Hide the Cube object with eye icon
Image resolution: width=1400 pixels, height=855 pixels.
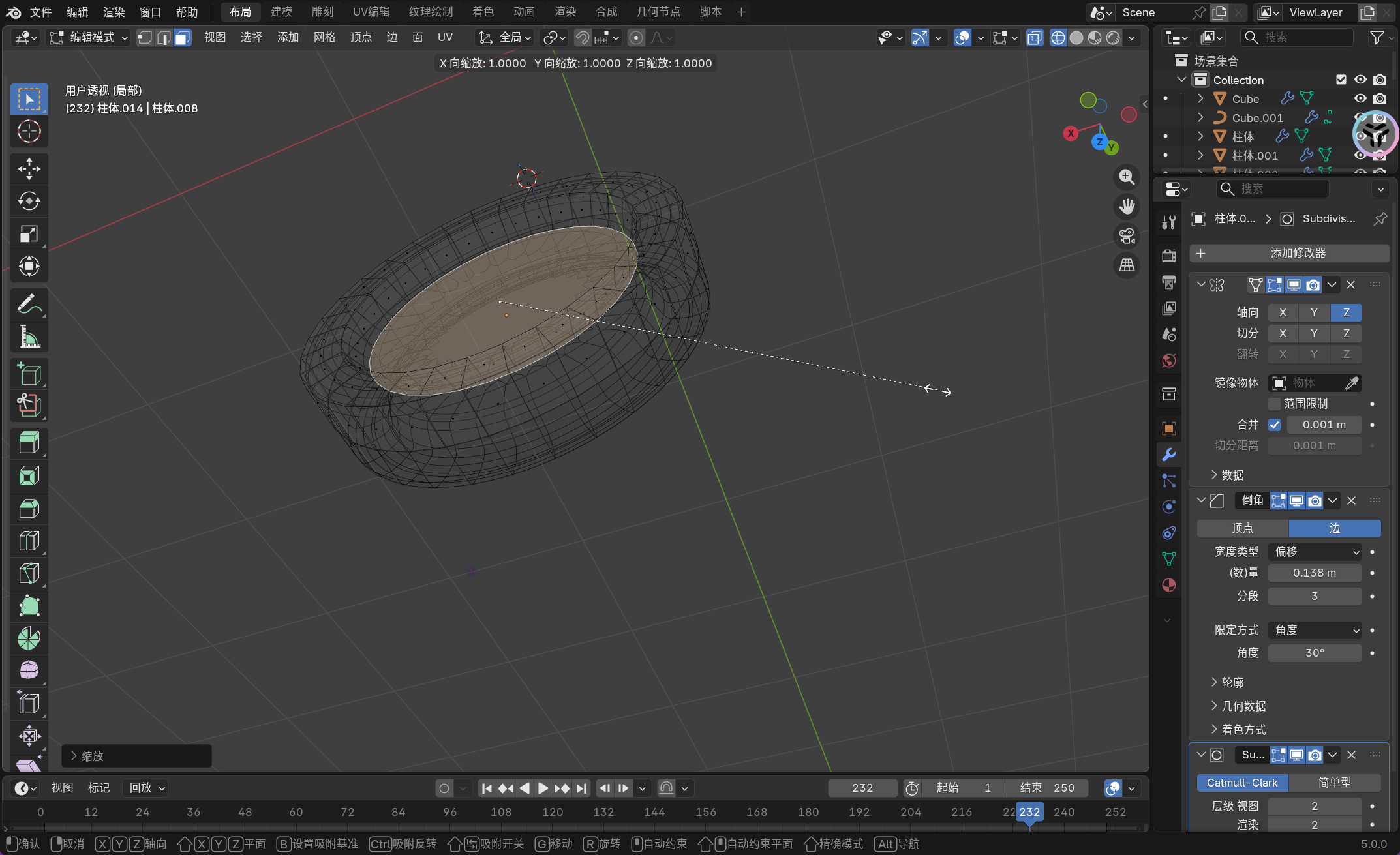(x=1360, y=98)
